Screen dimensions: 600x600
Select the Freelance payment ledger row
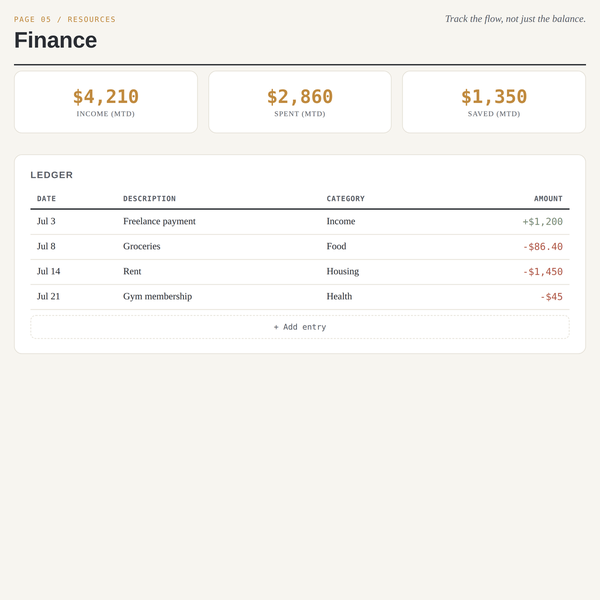[300, 222]
